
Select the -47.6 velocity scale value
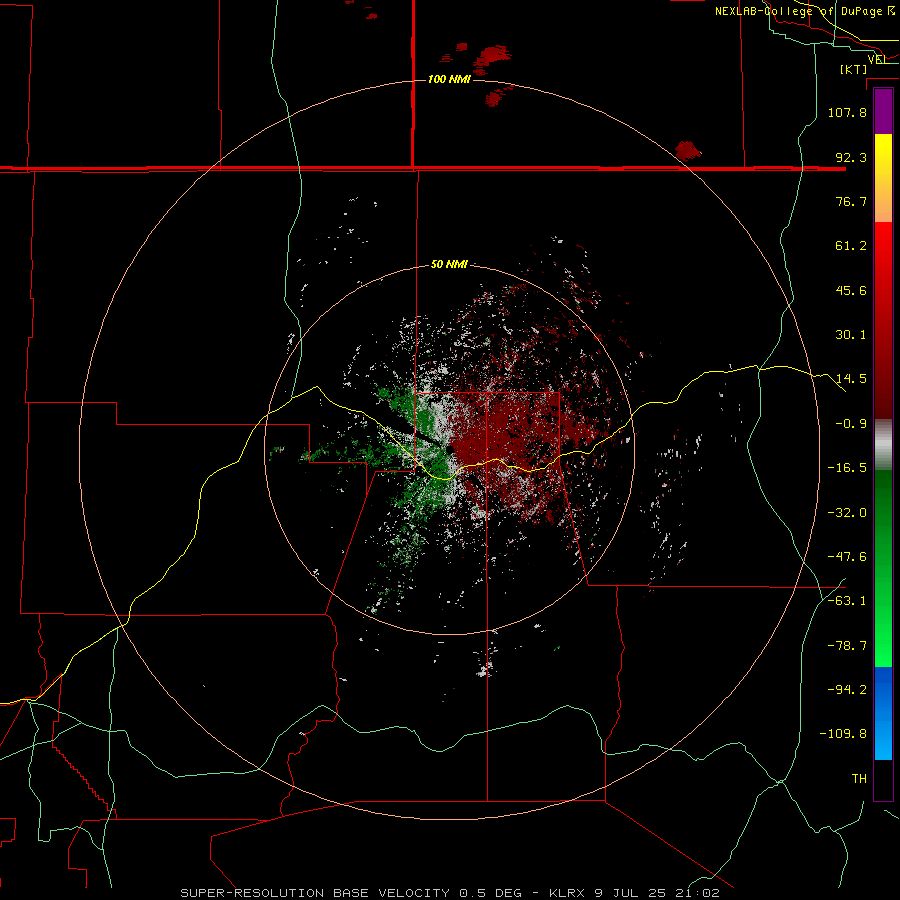click(847, 557)
